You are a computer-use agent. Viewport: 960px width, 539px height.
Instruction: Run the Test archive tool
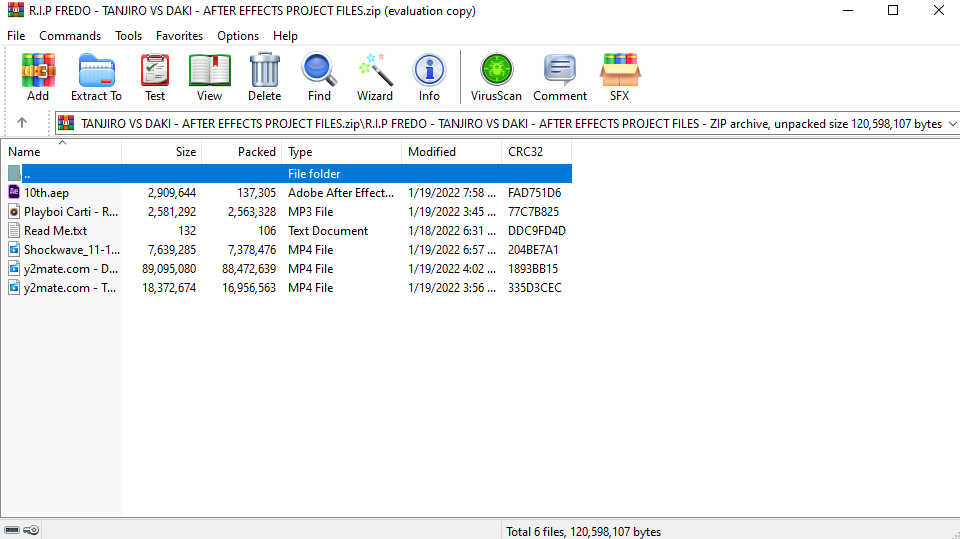tap(155, 70)
